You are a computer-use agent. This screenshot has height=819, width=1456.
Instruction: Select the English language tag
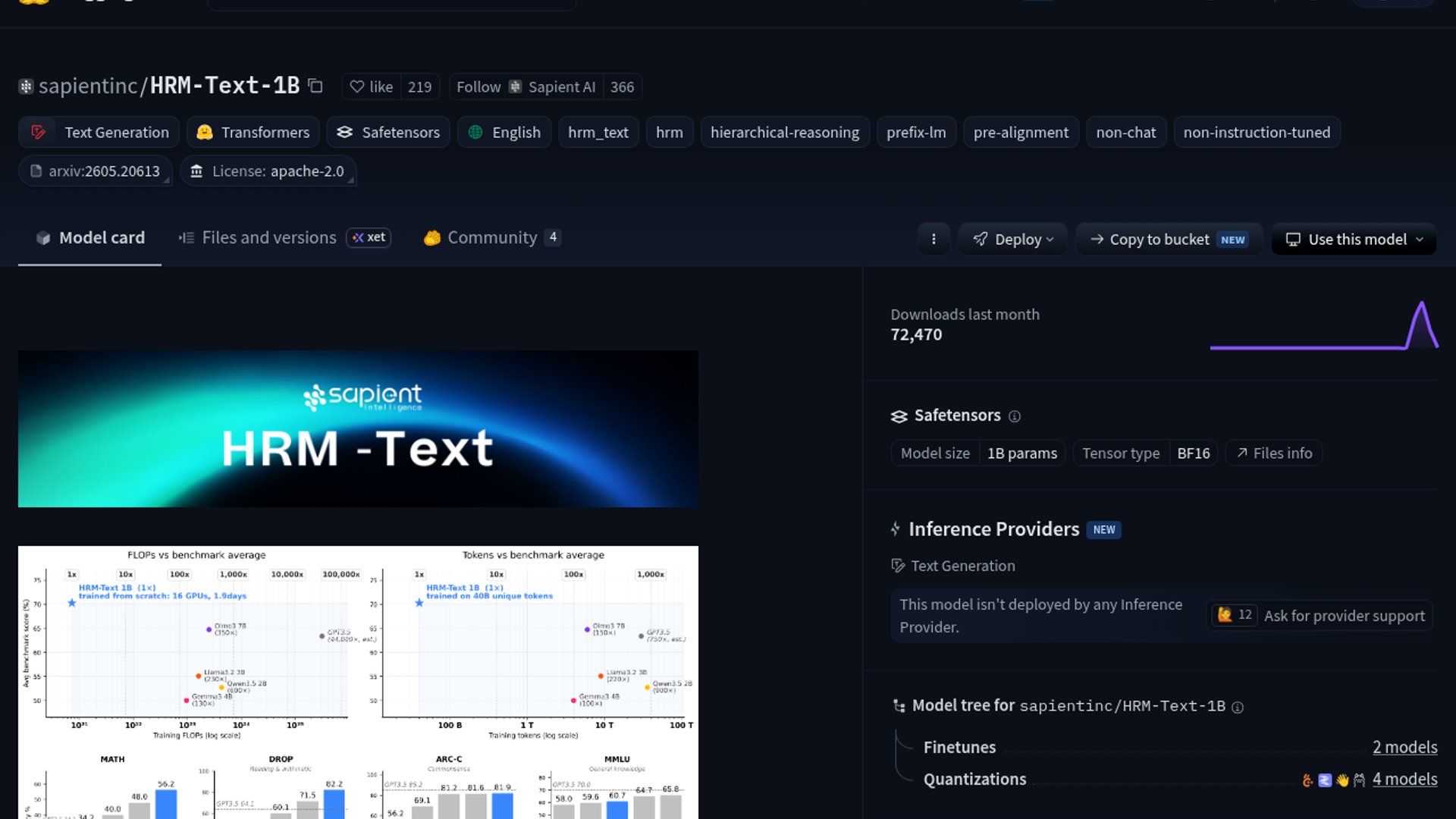tap(504, 132)
